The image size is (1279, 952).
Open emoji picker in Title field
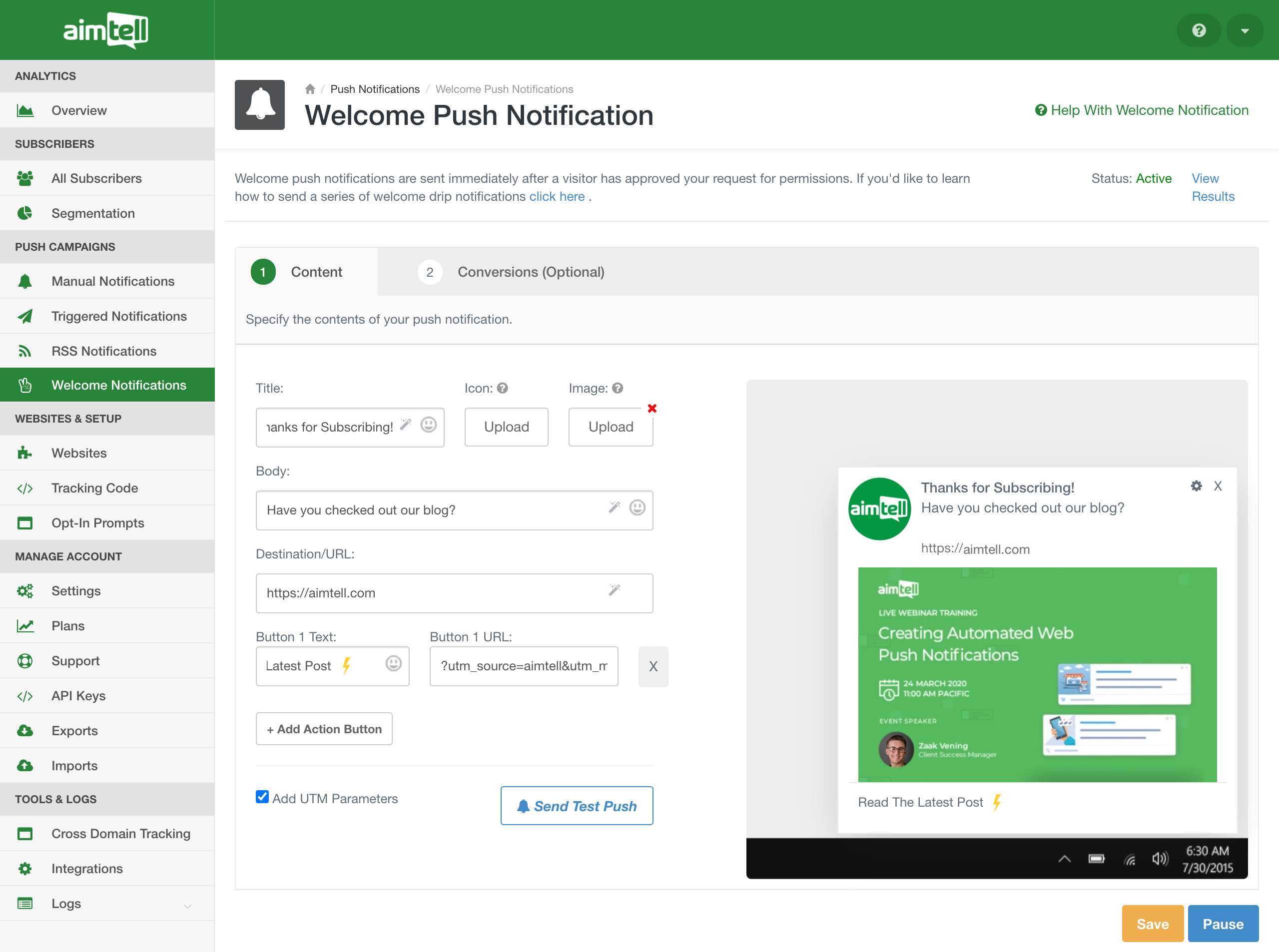428,425
